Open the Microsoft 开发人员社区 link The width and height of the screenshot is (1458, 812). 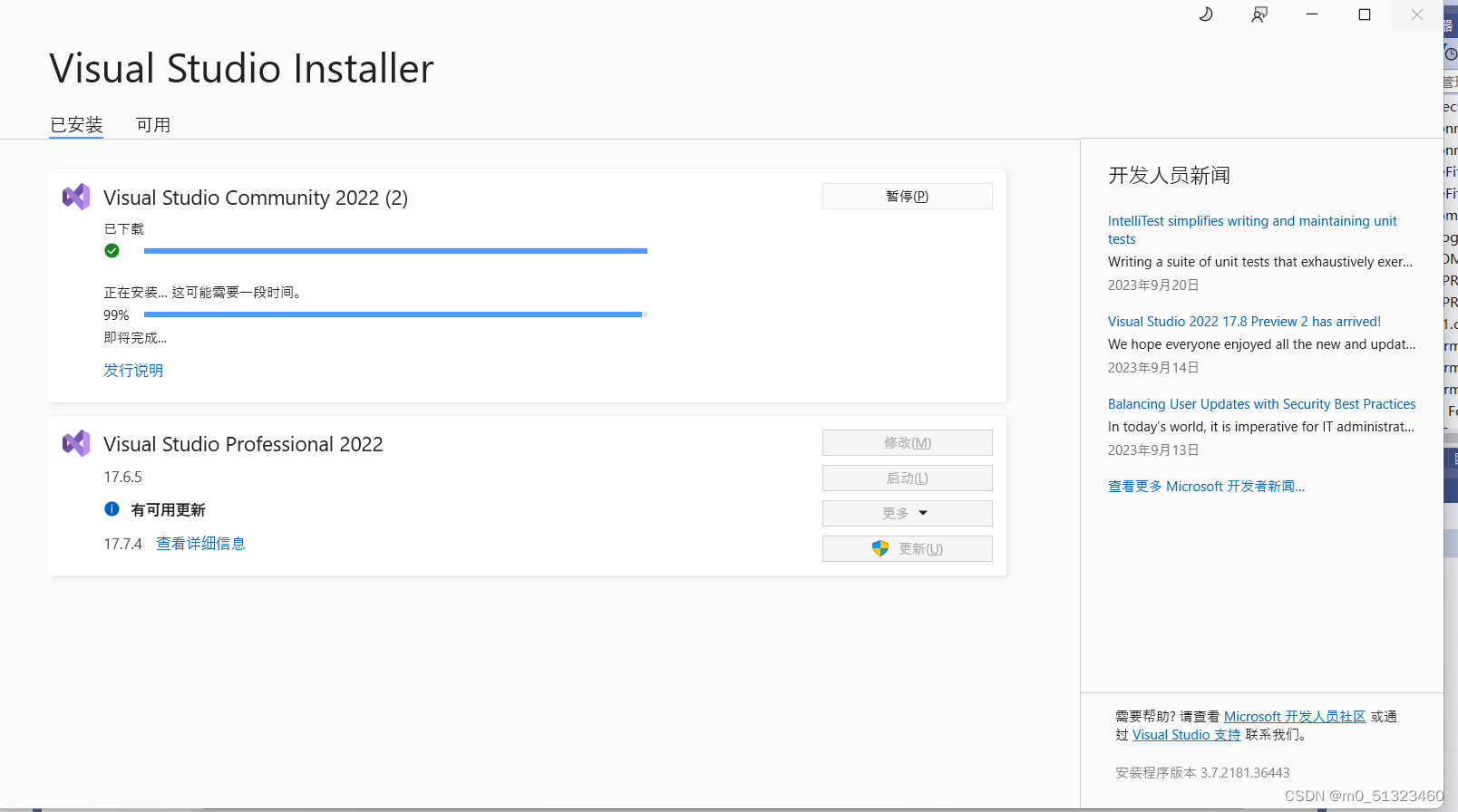click(x=1295, y=717)
